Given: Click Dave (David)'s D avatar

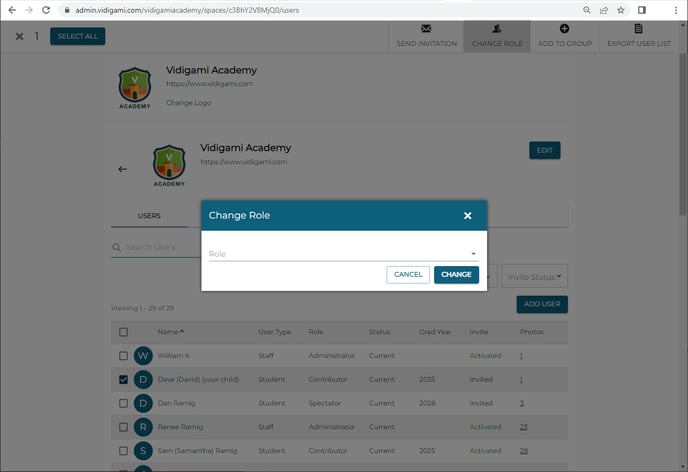Looking at the screenshot, I should [x=143, y=379].
